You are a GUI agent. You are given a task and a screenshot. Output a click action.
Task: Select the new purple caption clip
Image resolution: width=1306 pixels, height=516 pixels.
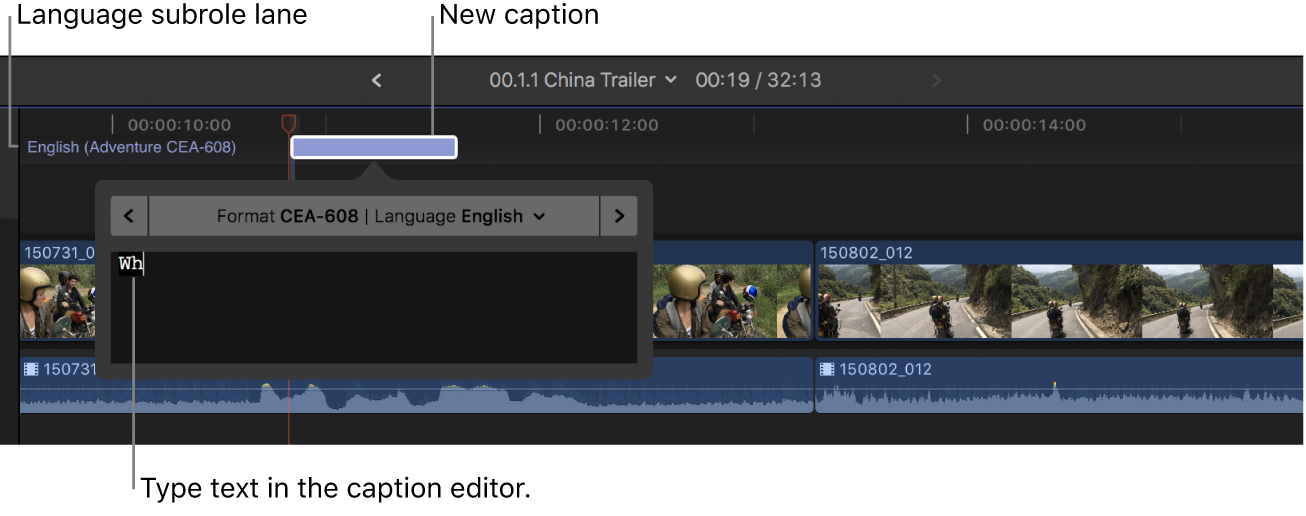pyautogui.click(x=373, y=148)
